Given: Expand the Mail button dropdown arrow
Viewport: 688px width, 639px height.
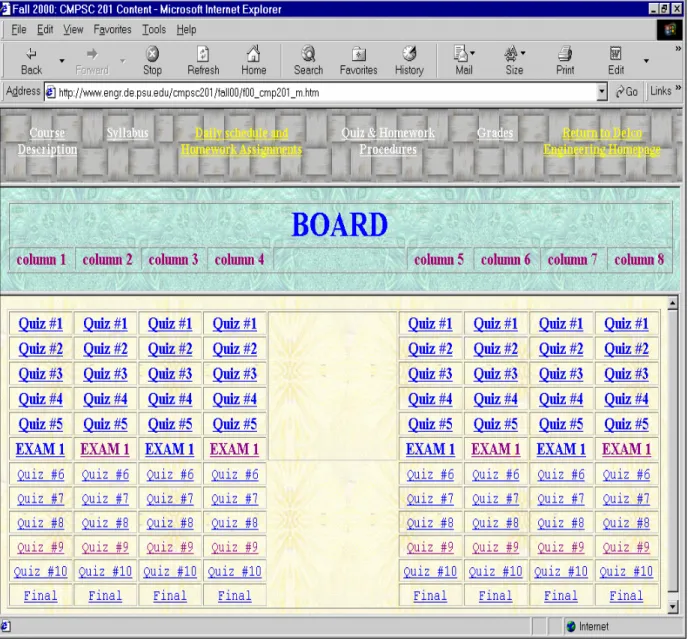Looking at the screenshot, I should click(x=473, y=53).
